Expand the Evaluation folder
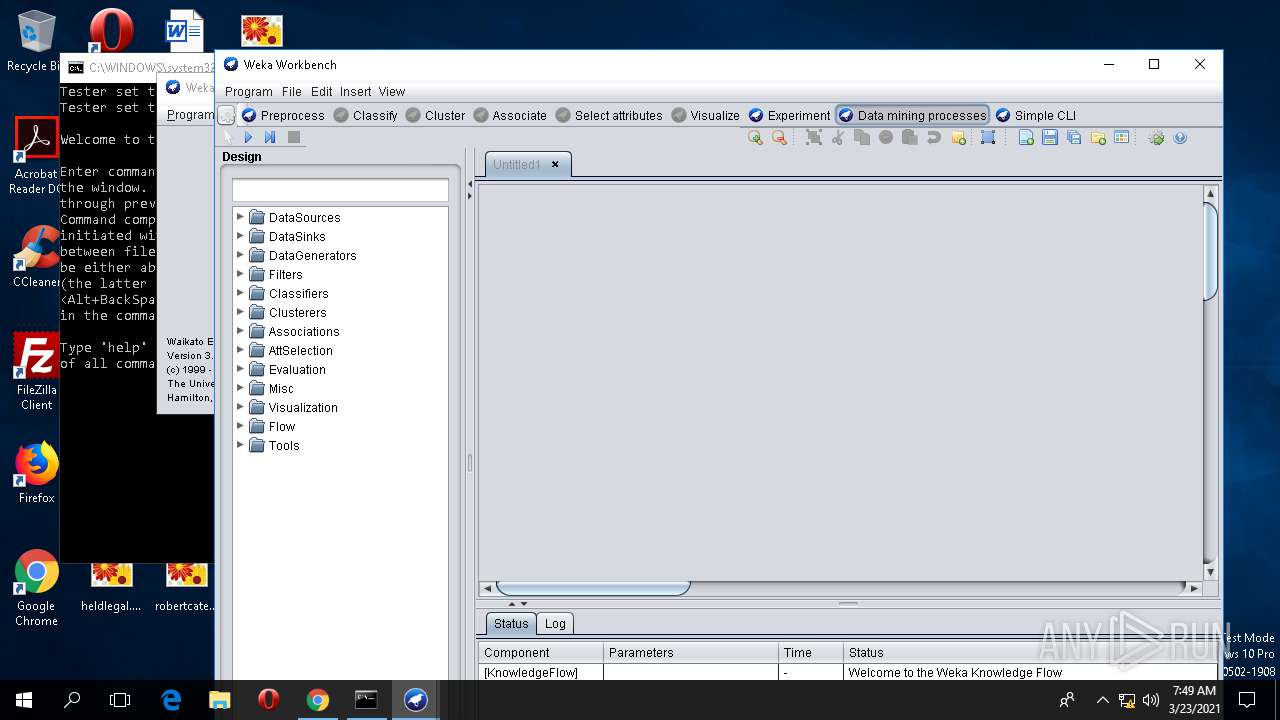The image size is (1280, 720). click(x=240, y=369)
